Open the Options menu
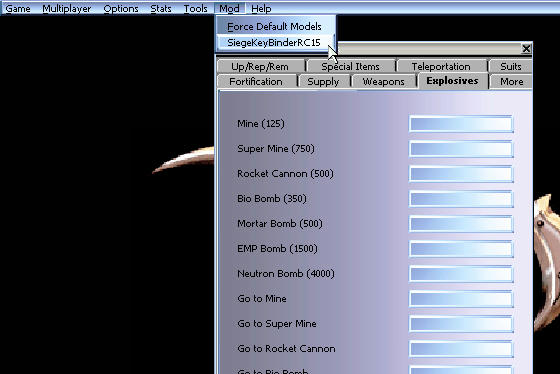Screen dimensions: 560x374 (x=121, y=8)
